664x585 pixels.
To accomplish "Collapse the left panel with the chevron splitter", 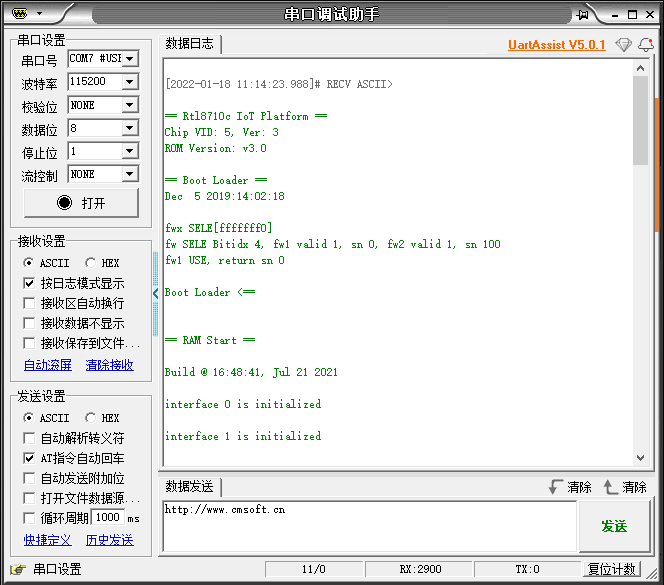I will 155,293.
